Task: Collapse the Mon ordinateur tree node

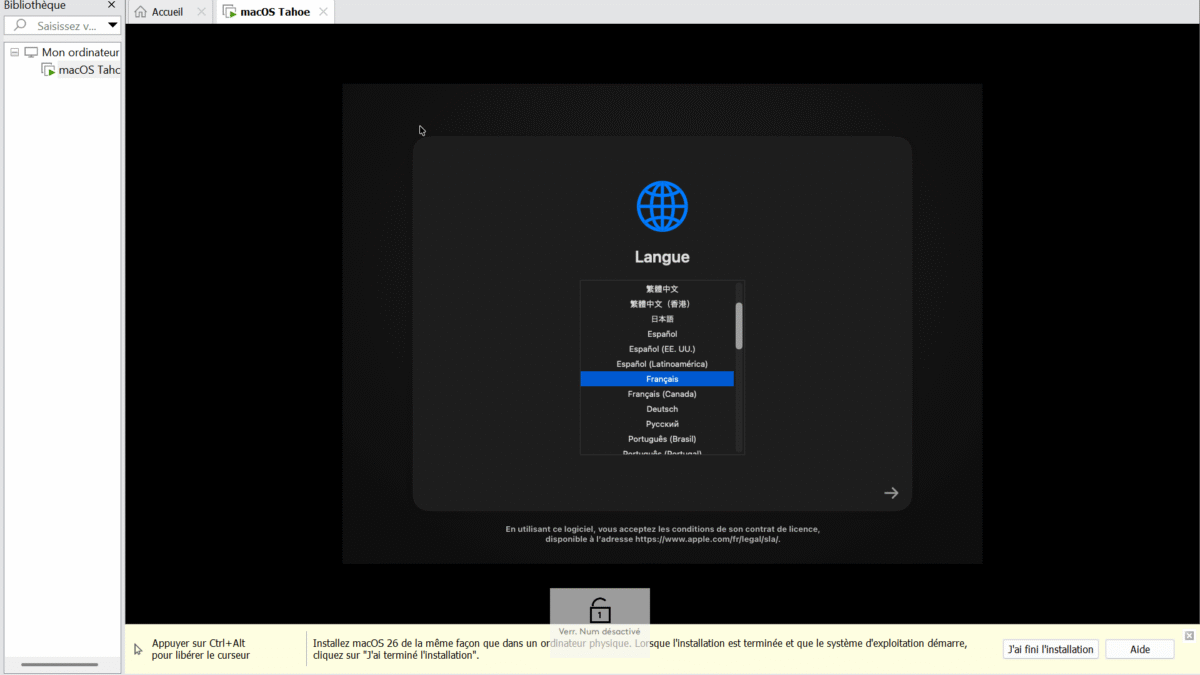Action: pyautogui.click(x=14, y=52)
